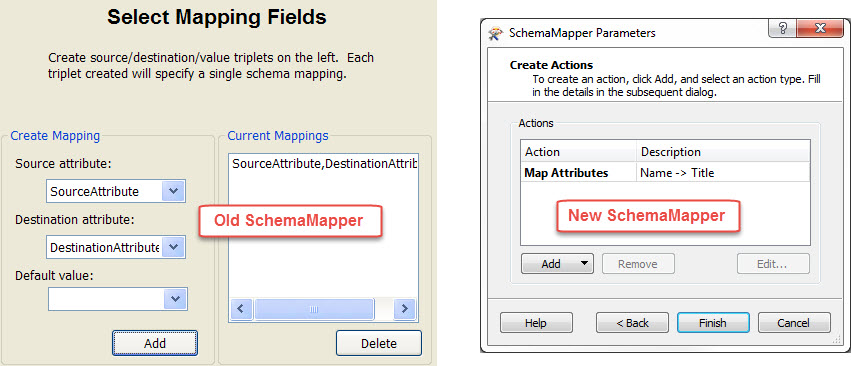Click the left scroll arrow in Current Mappings

242,309
